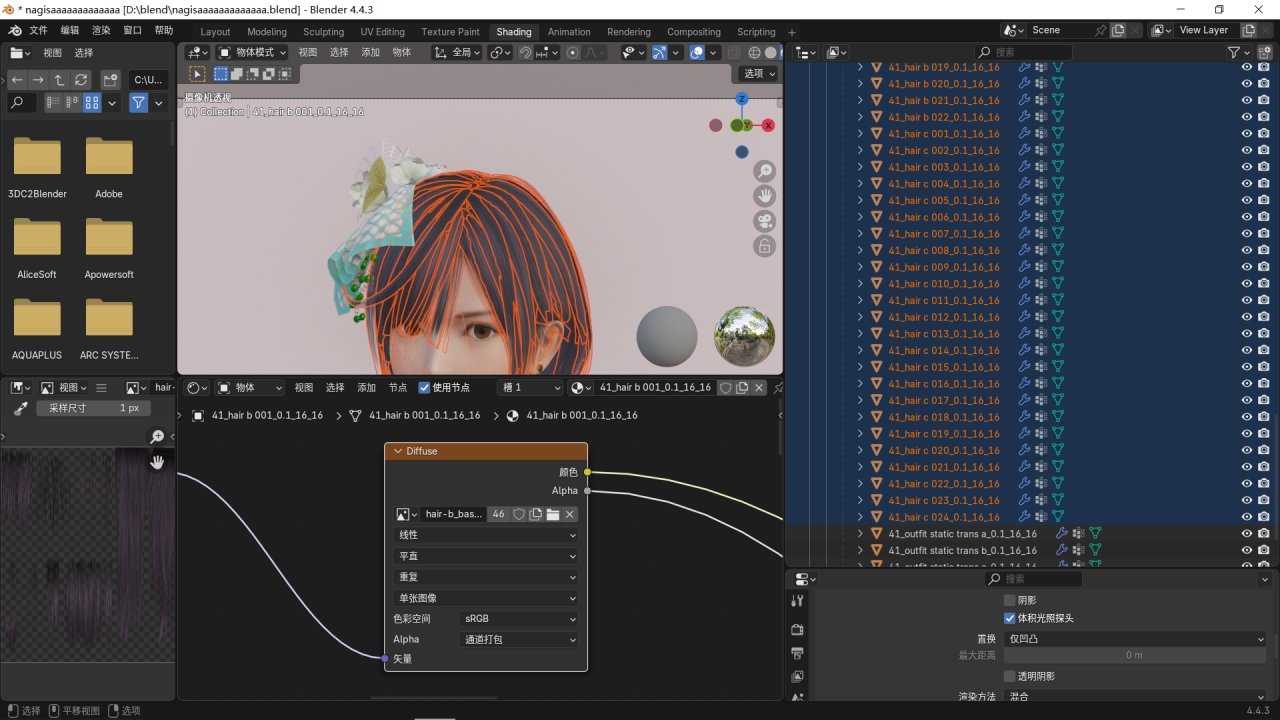Unlink the hair-b_bas image with X icon
This screenshot has height=720, width=1280.
pyautogui.click(x=570, y=514)
